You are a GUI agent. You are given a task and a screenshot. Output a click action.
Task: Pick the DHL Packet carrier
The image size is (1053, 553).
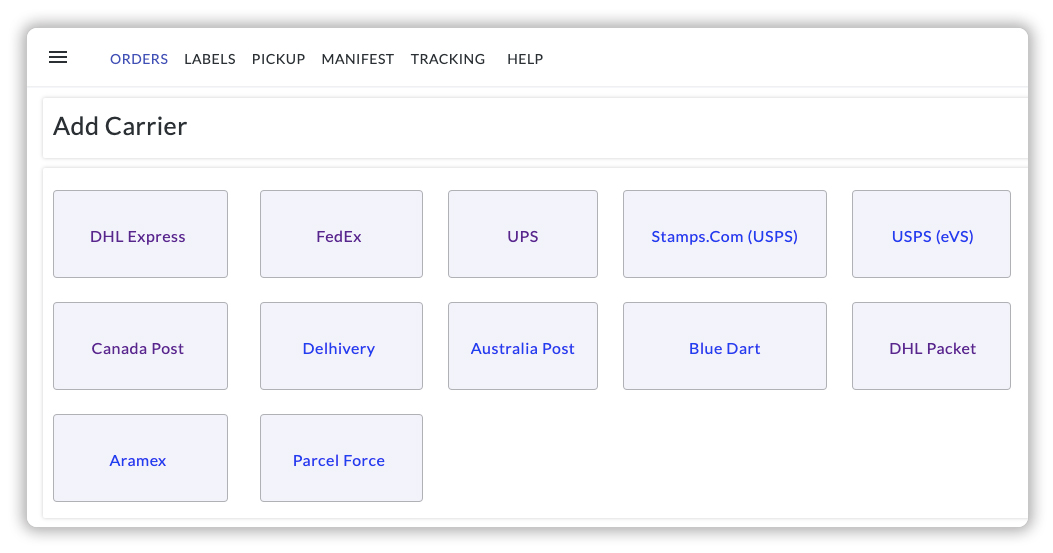click(931, 346)
